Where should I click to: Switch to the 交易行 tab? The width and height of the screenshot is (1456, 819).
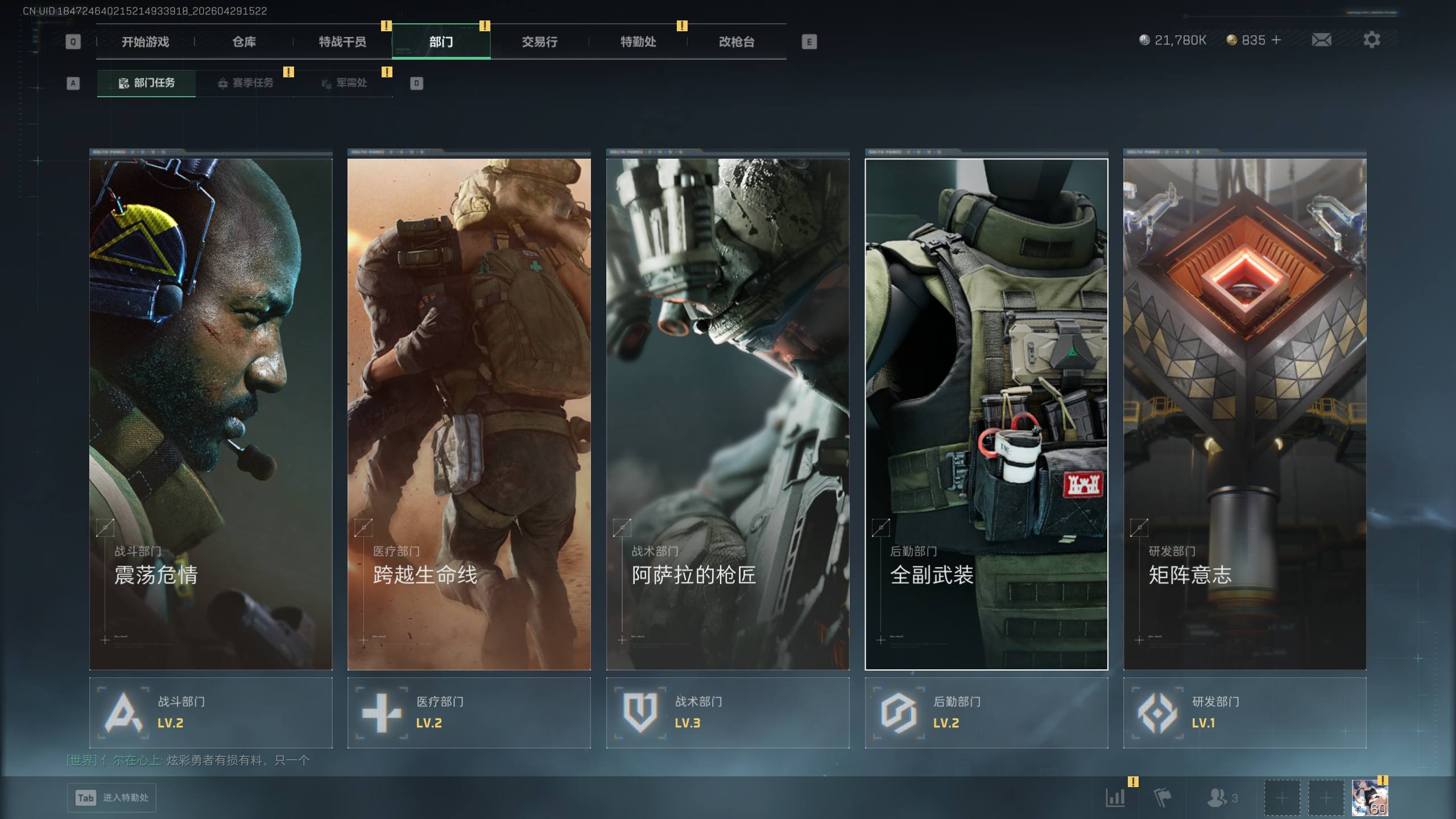[x=539, y=42]
